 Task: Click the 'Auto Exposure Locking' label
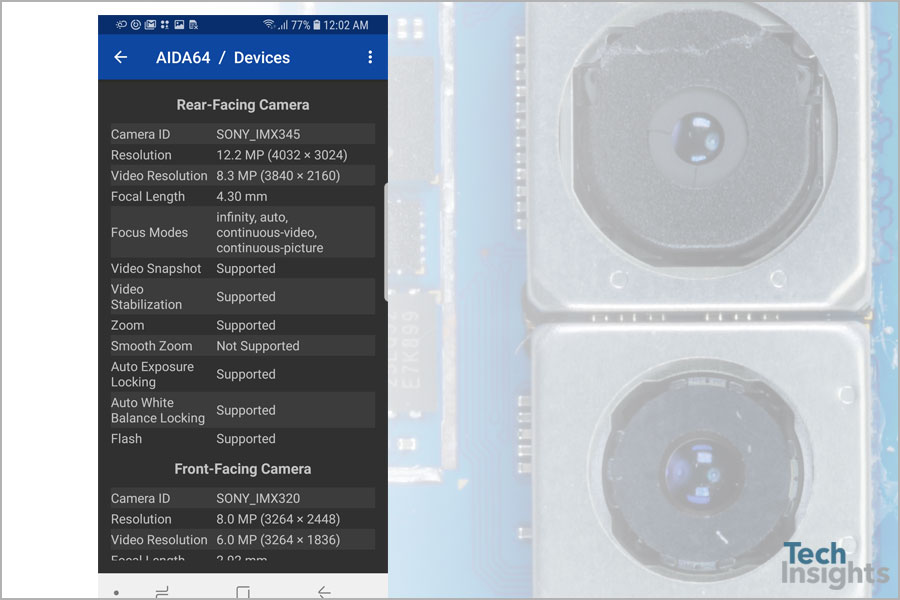coord(152,374)
